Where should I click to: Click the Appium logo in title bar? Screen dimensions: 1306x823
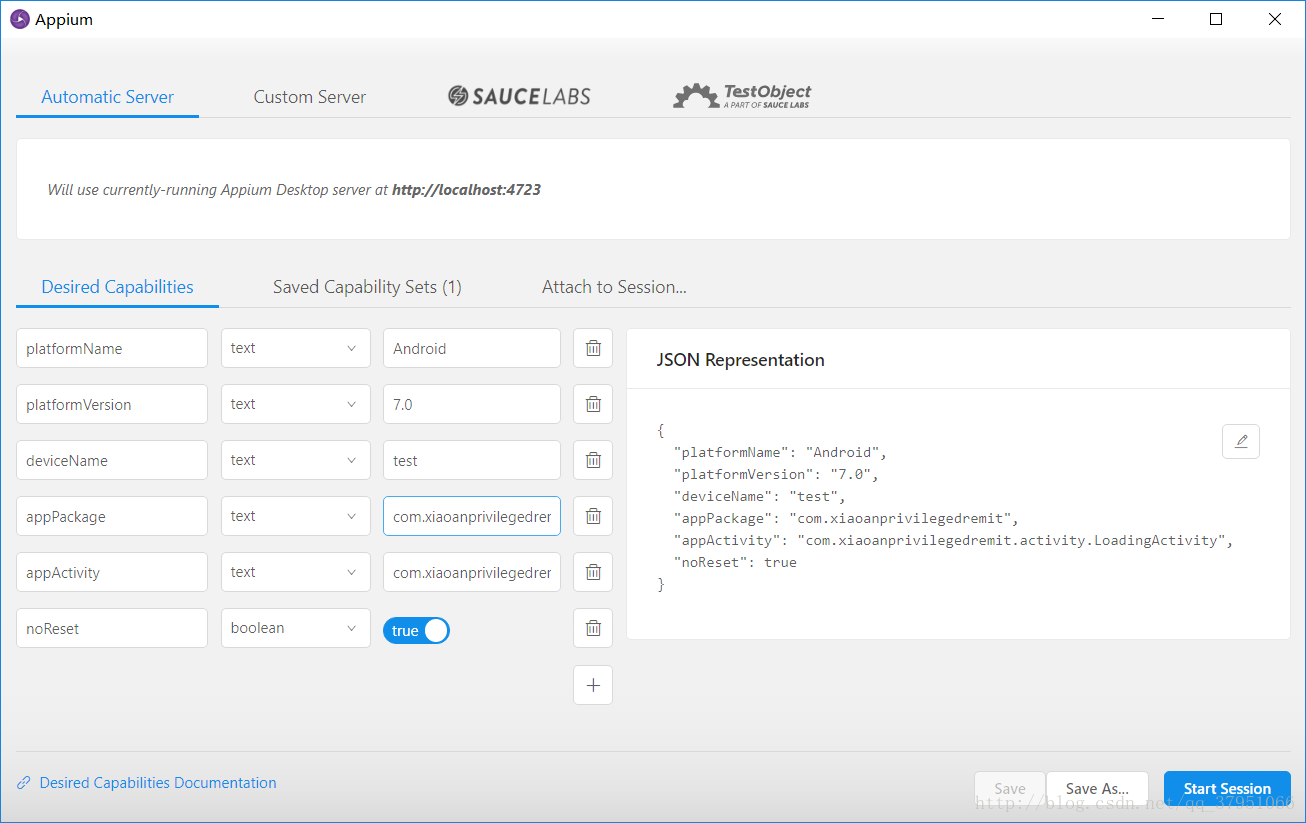click(x=20, y=19)
